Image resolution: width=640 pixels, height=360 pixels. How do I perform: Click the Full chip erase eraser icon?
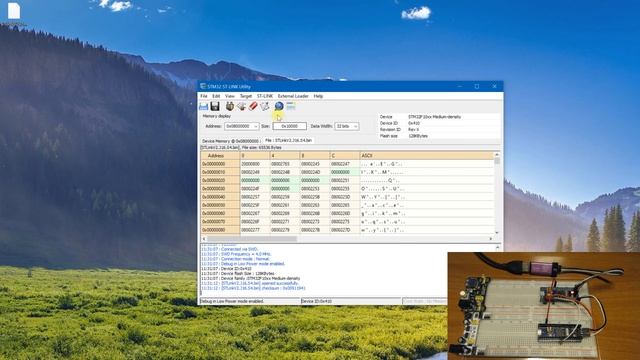[x=253, y=107]
